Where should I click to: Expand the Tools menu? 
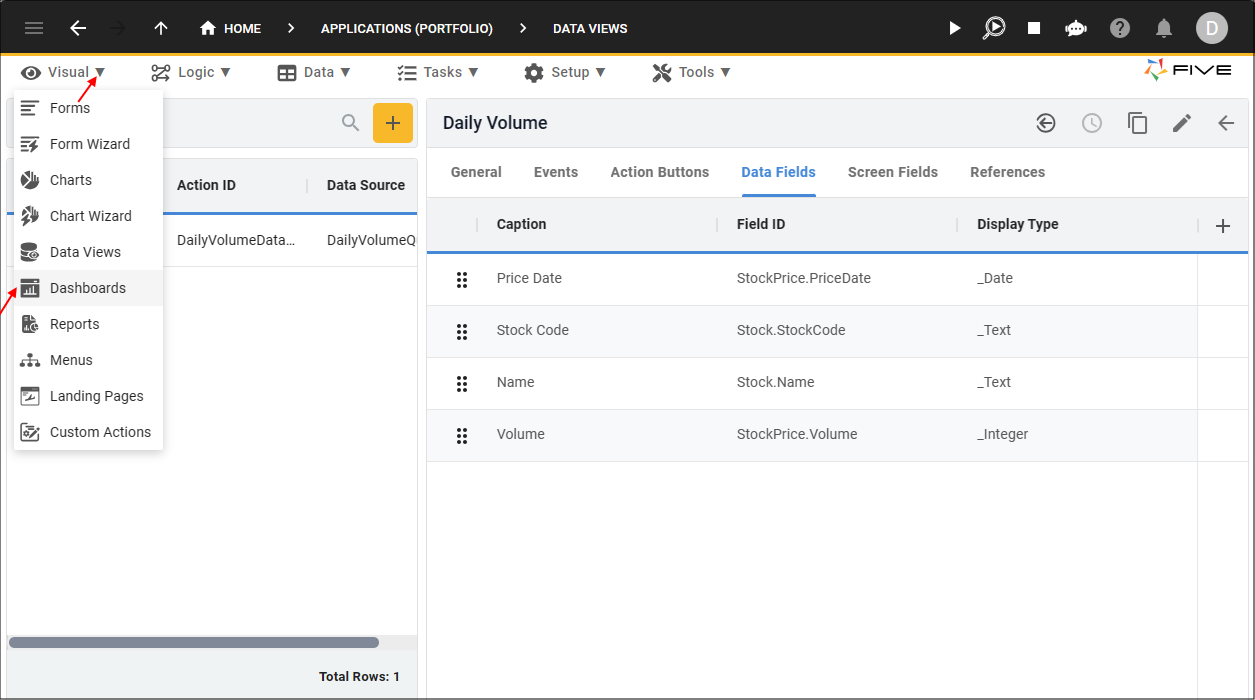coord(692,72)
